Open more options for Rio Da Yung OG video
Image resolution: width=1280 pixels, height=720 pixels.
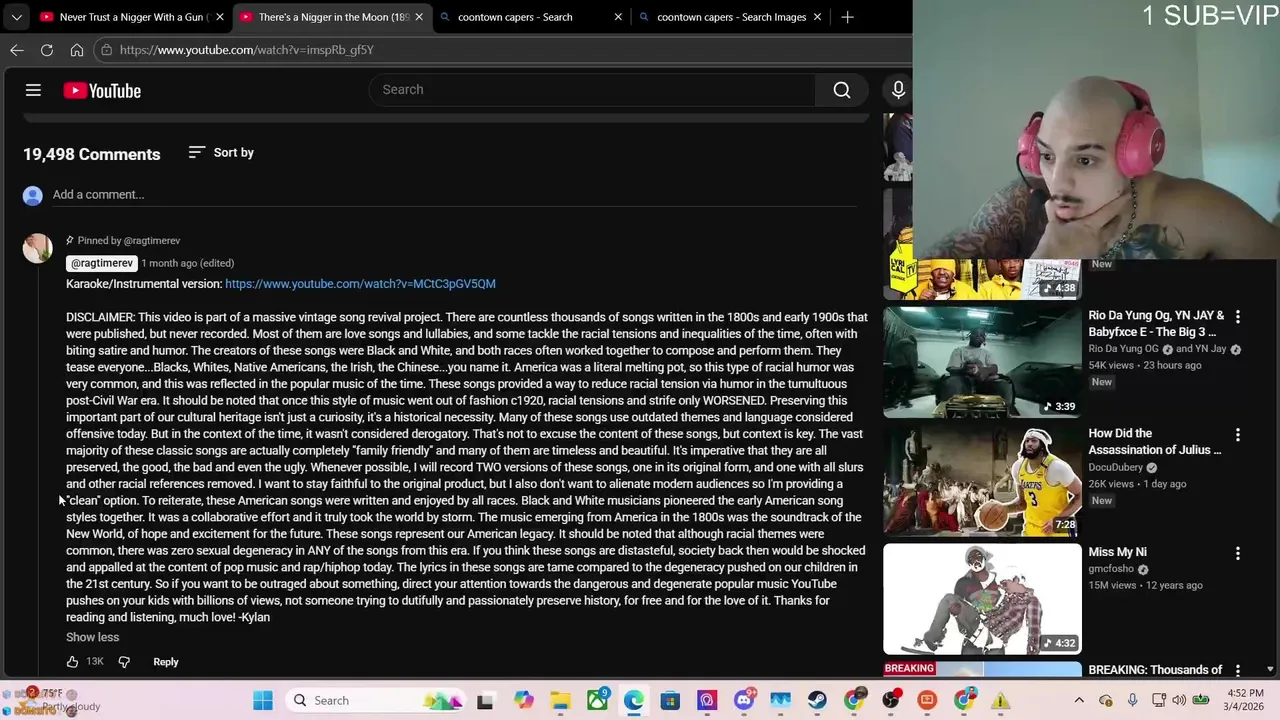pyautogui.click(x=1238, y=317)
